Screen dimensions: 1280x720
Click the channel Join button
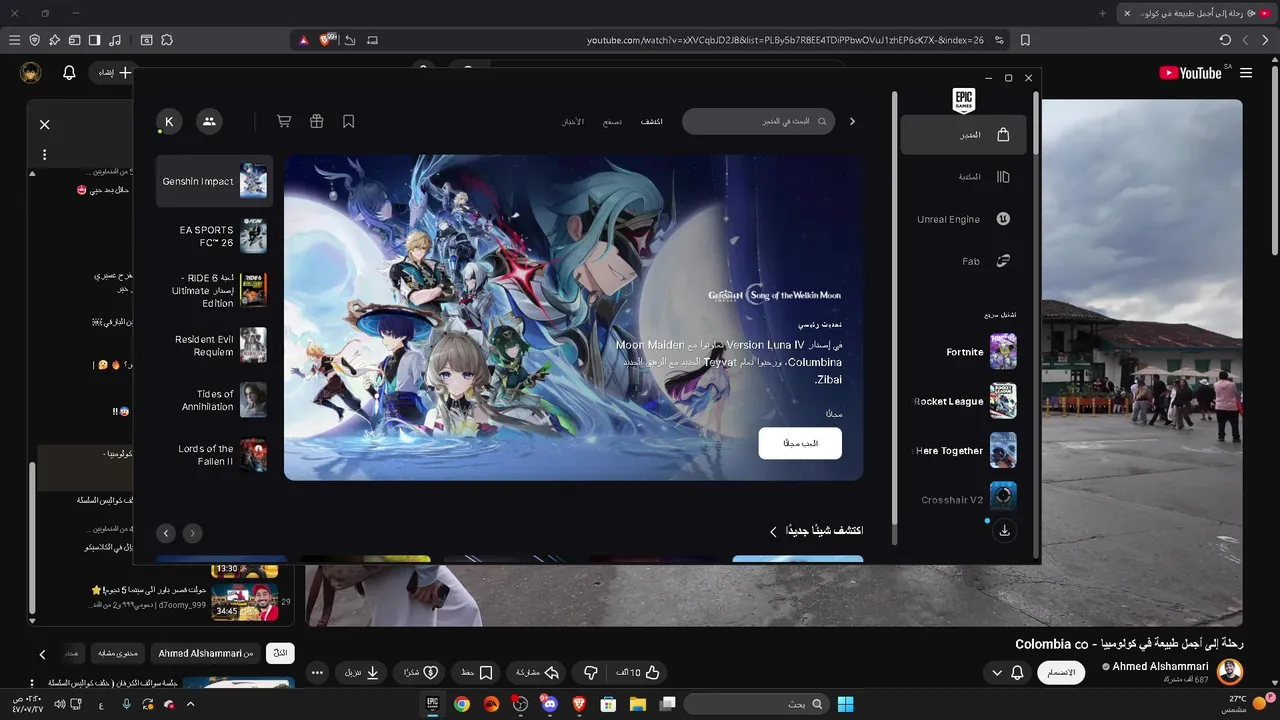(x=1061, y=673)
